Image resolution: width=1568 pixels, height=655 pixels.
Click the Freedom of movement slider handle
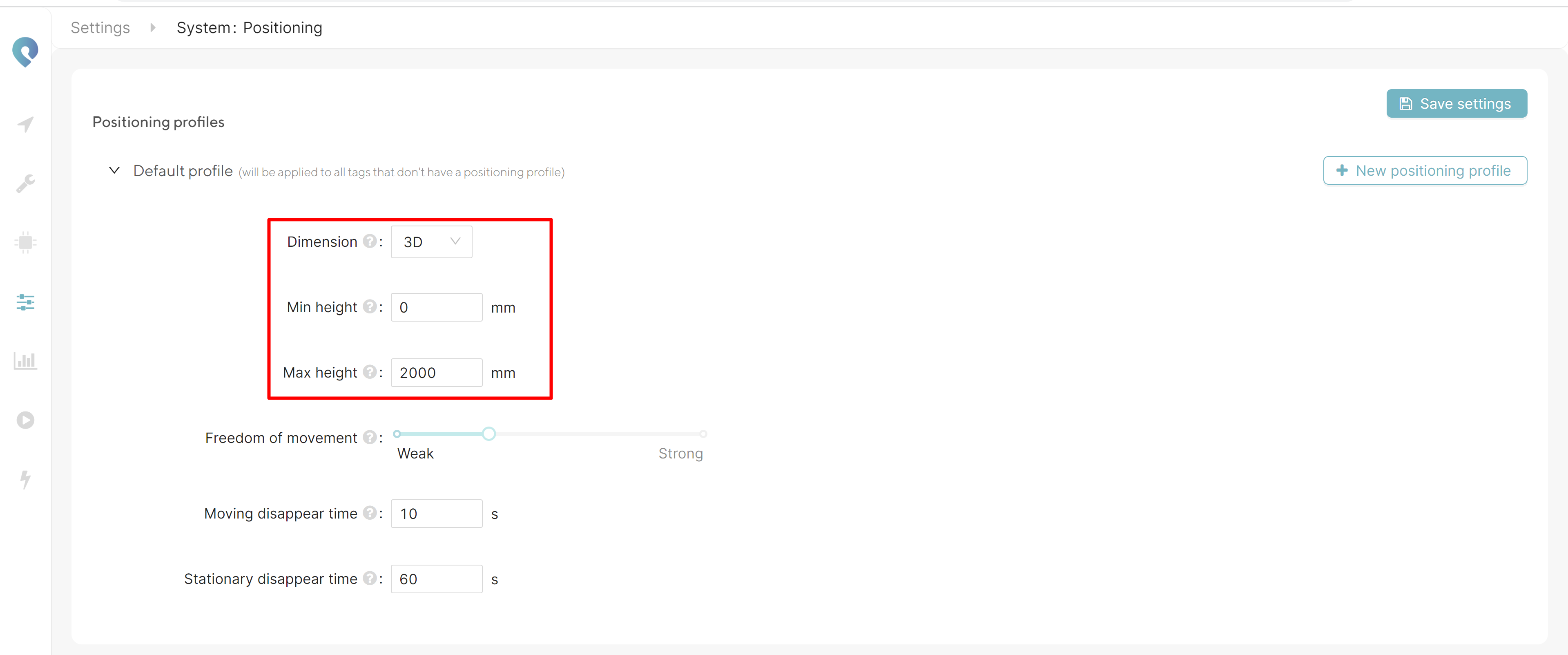click(x=489, y=434)
